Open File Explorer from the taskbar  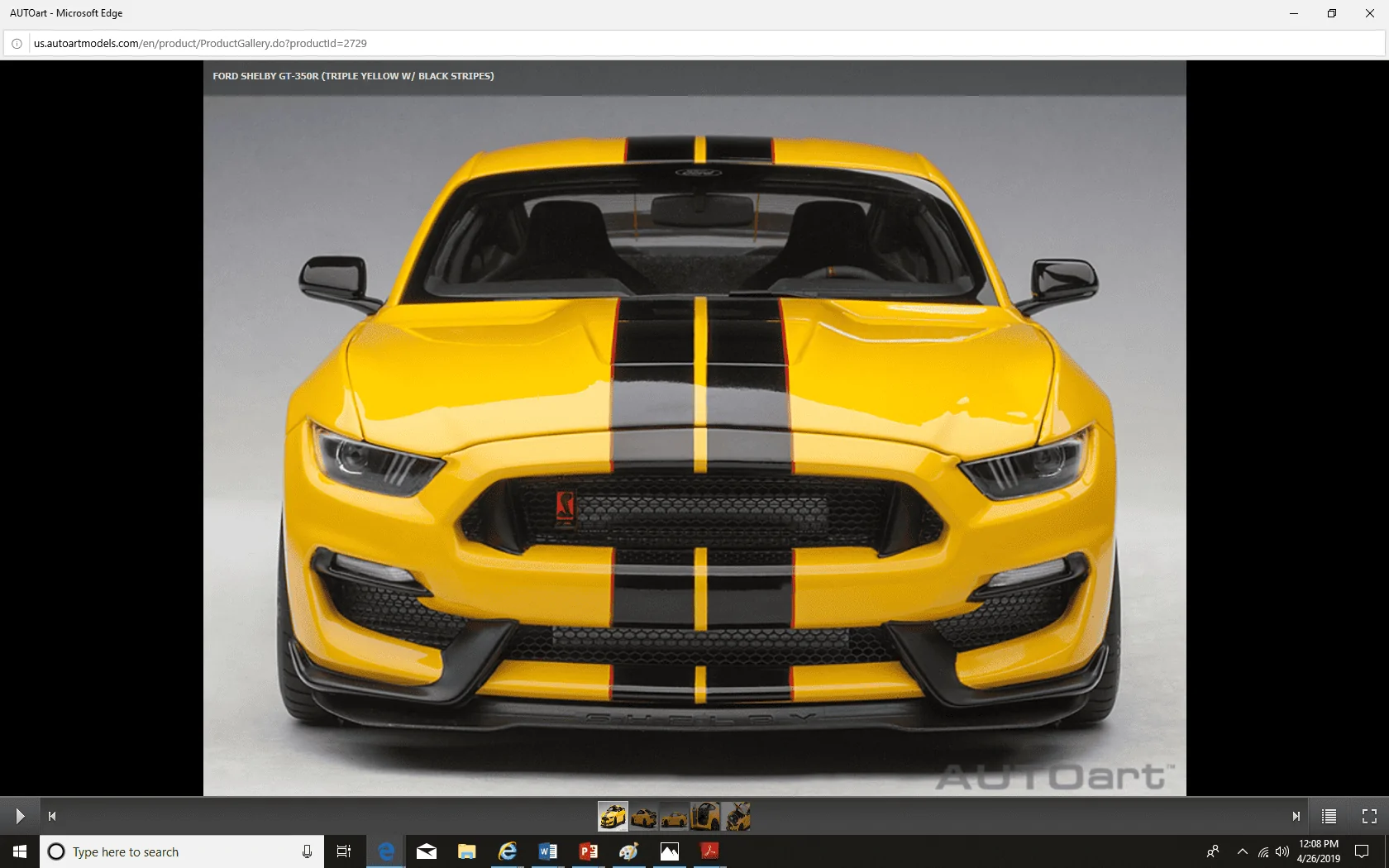[x=467, y=851]
